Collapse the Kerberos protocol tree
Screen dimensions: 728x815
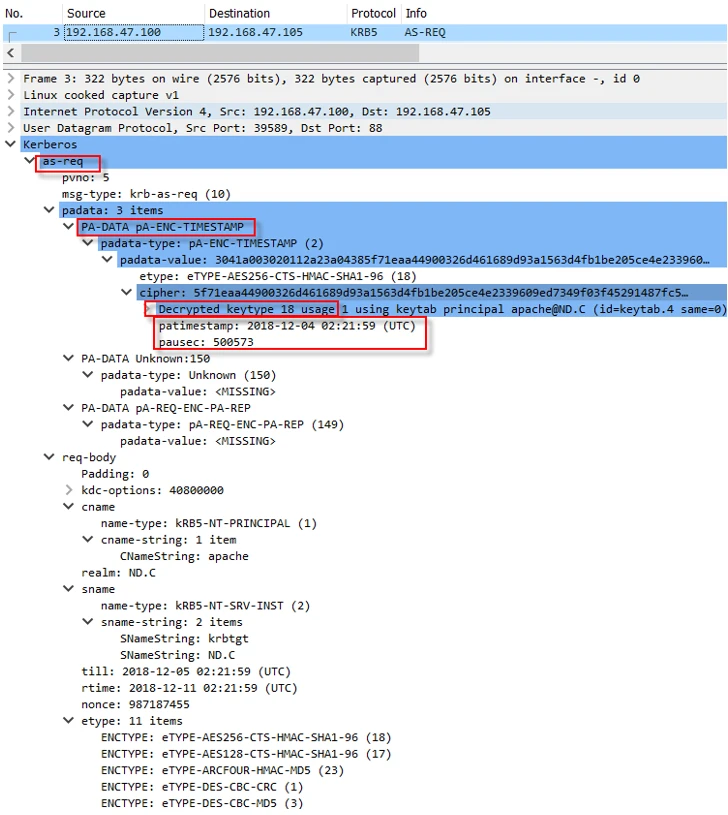11,144
